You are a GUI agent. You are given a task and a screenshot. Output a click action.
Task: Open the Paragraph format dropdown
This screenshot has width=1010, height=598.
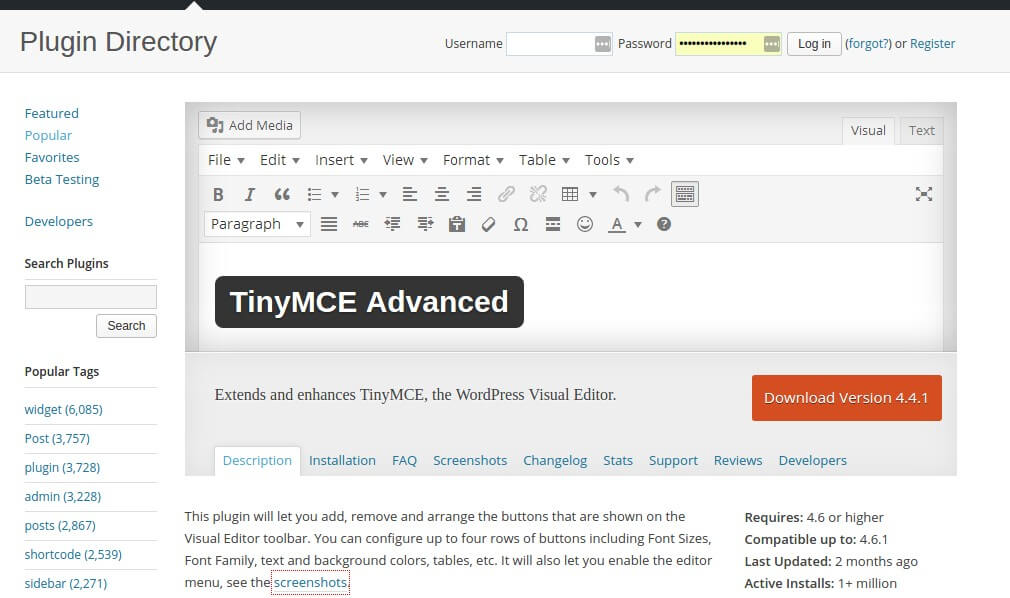click(x=258, y=224)
